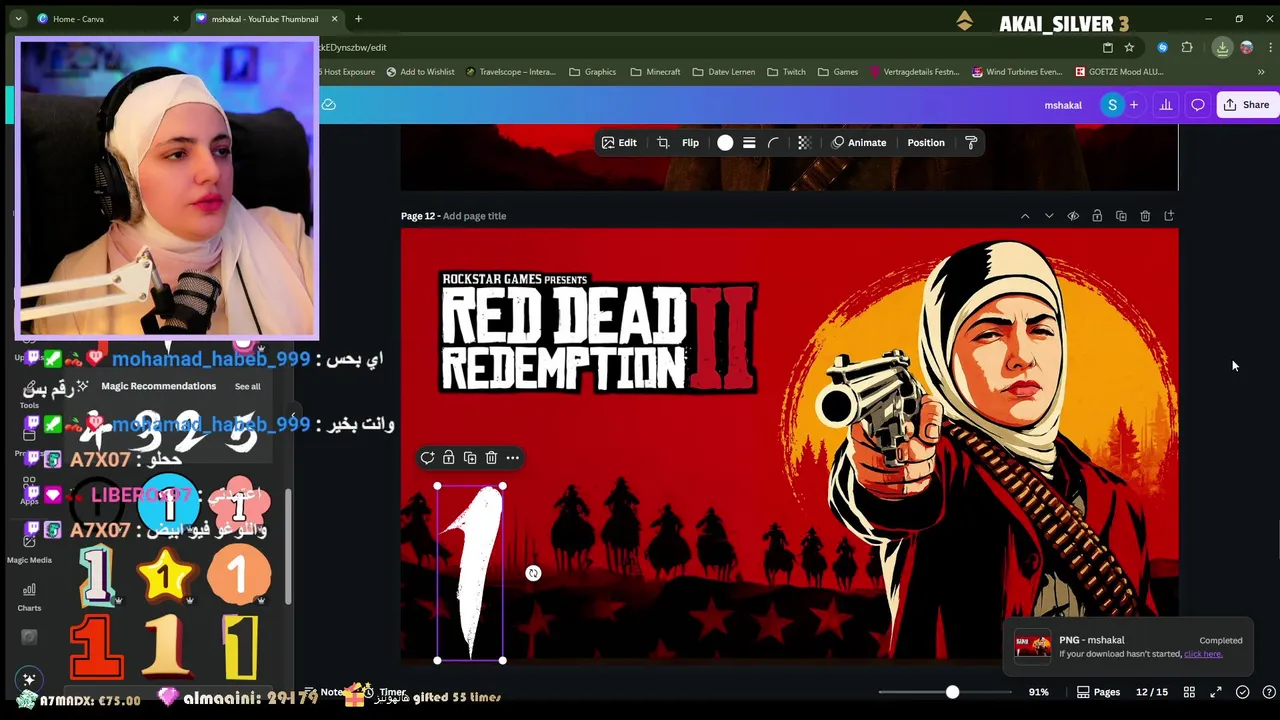Select the red block number 1 graphic
This screenshot has height=720, width=1280.
point(97,648)
